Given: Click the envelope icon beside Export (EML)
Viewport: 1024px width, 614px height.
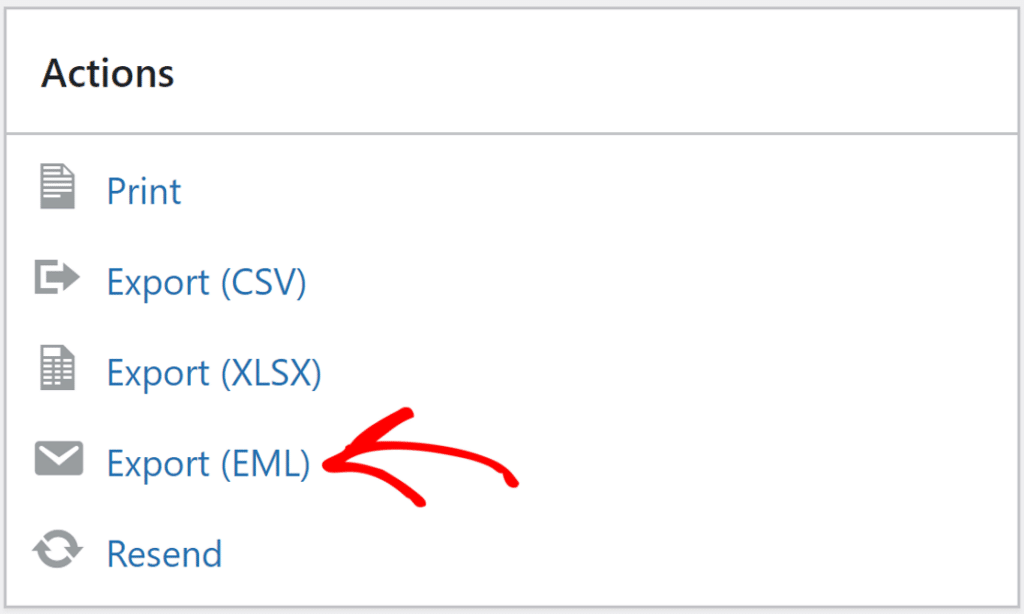Looking at the screenshot, I should click(x=58, y=459).
